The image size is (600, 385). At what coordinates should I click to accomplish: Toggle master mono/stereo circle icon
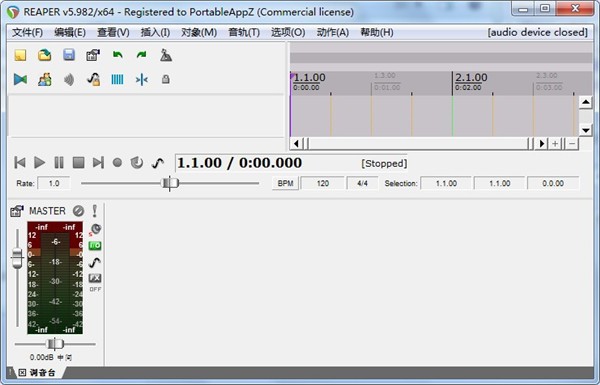point(78,211)
